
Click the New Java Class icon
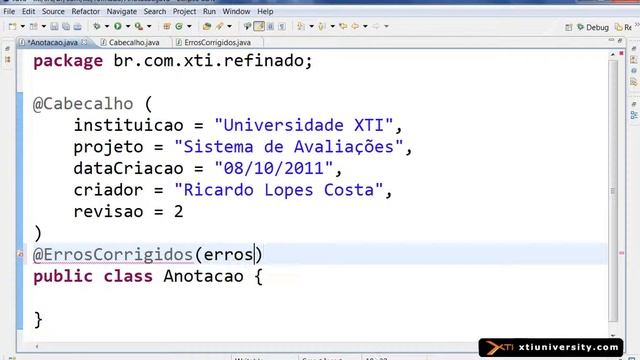point(179,27)
